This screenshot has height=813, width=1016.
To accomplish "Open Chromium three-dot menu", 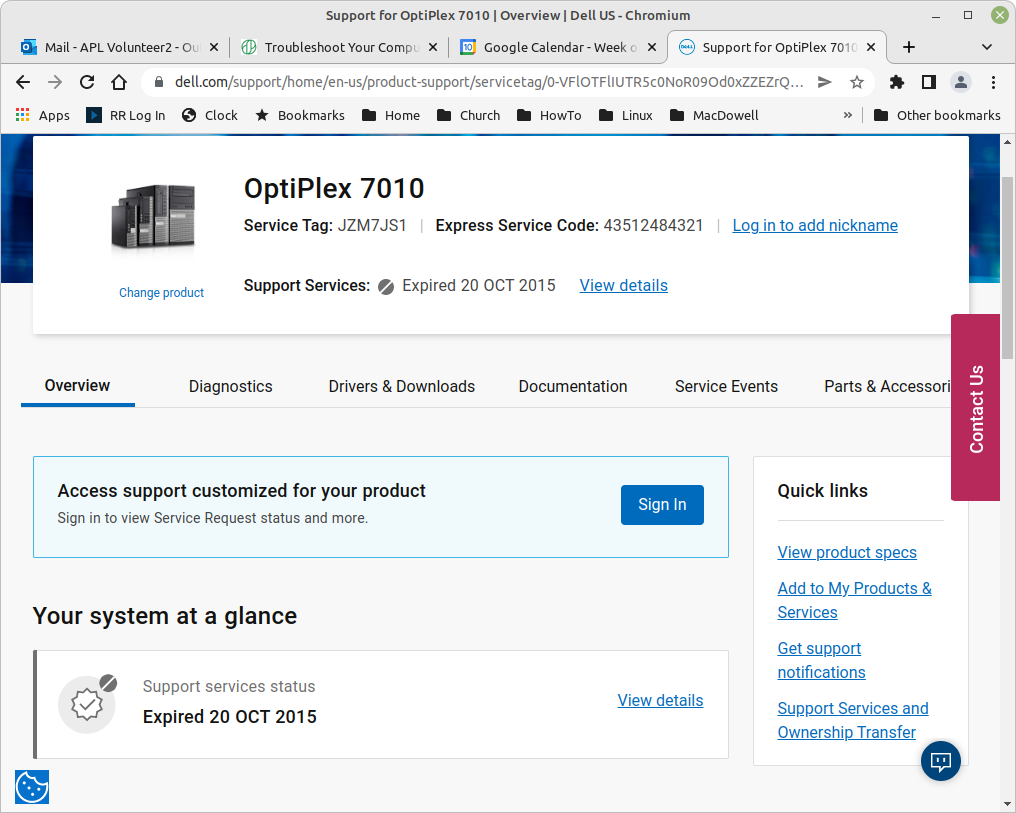I will 993,82.
